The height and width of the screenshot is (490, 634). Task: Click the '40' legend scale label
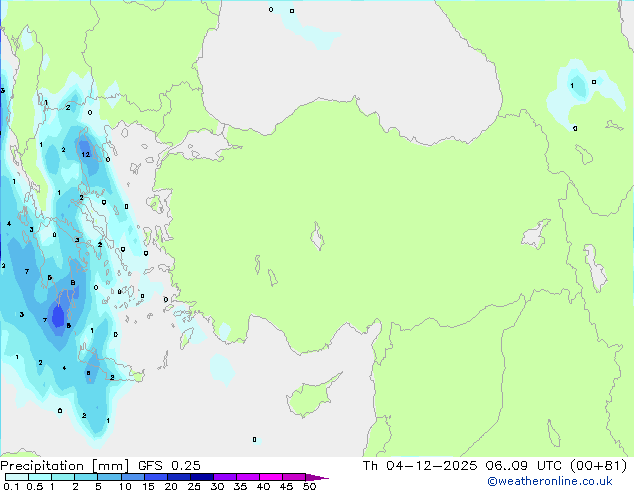pyautogui.click(x=263, y=486)
